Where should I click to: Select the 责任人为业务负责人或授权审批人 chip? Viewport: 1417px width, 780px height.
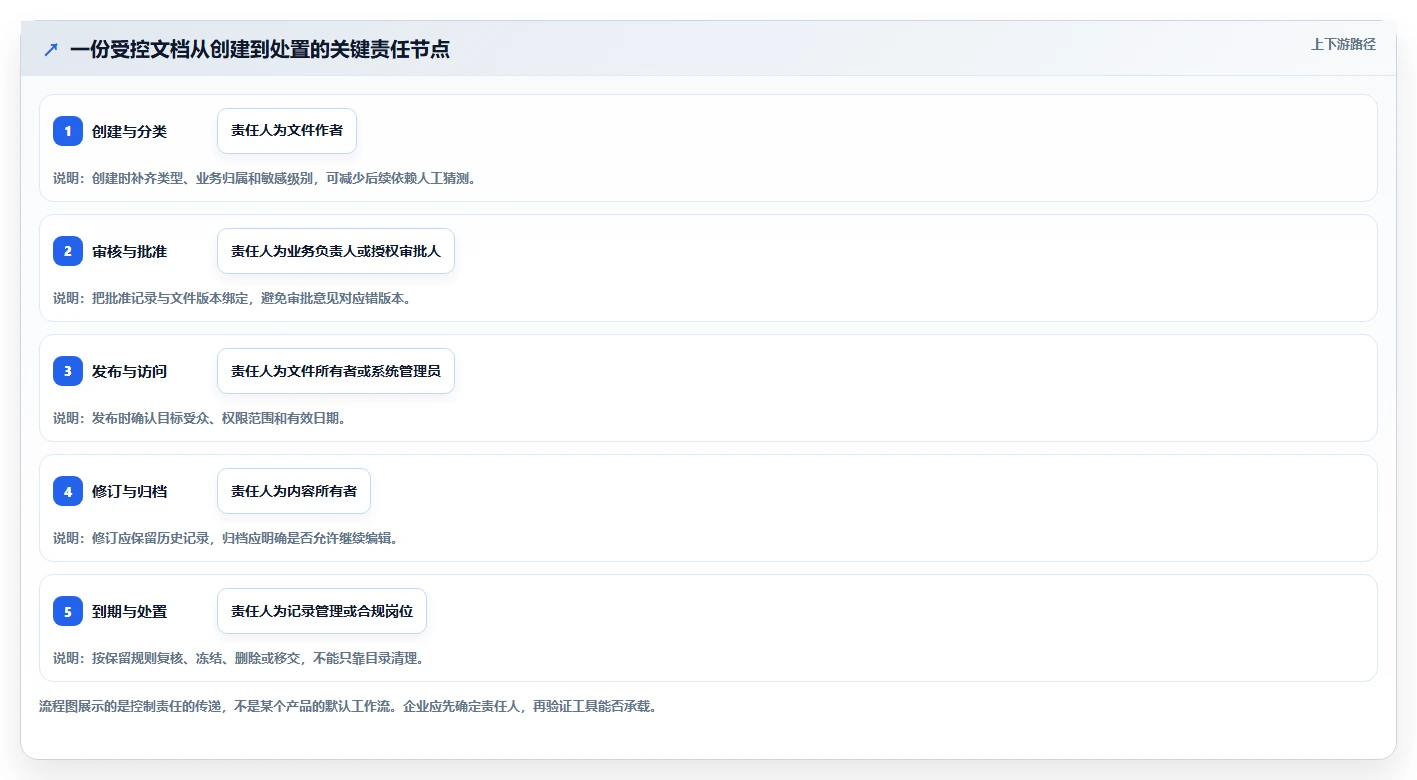point(336,251)
